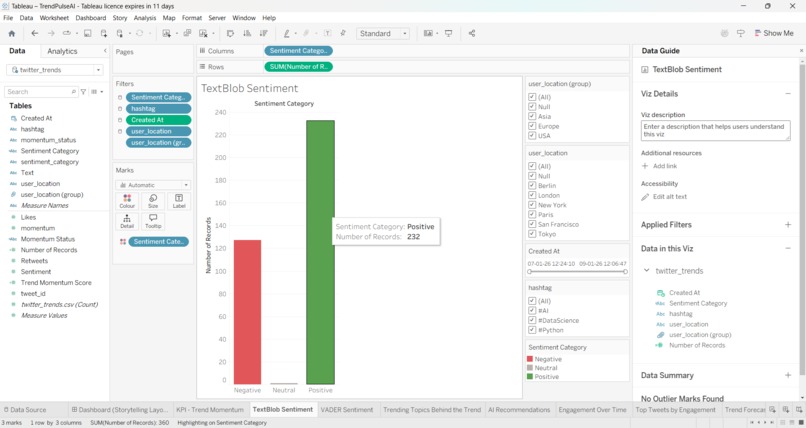Click the Show Me button
The width and height of the screenshot is (806, 428).
point(774,33)
